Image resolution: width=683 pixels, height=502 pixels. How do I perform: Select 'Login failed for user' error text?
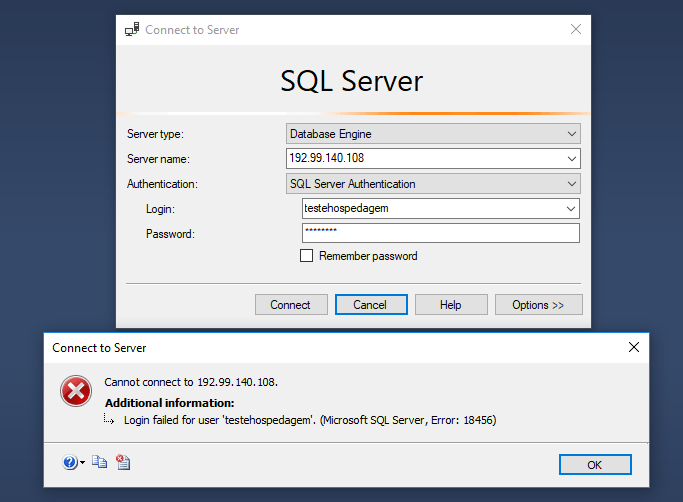[x=310, y=420]
